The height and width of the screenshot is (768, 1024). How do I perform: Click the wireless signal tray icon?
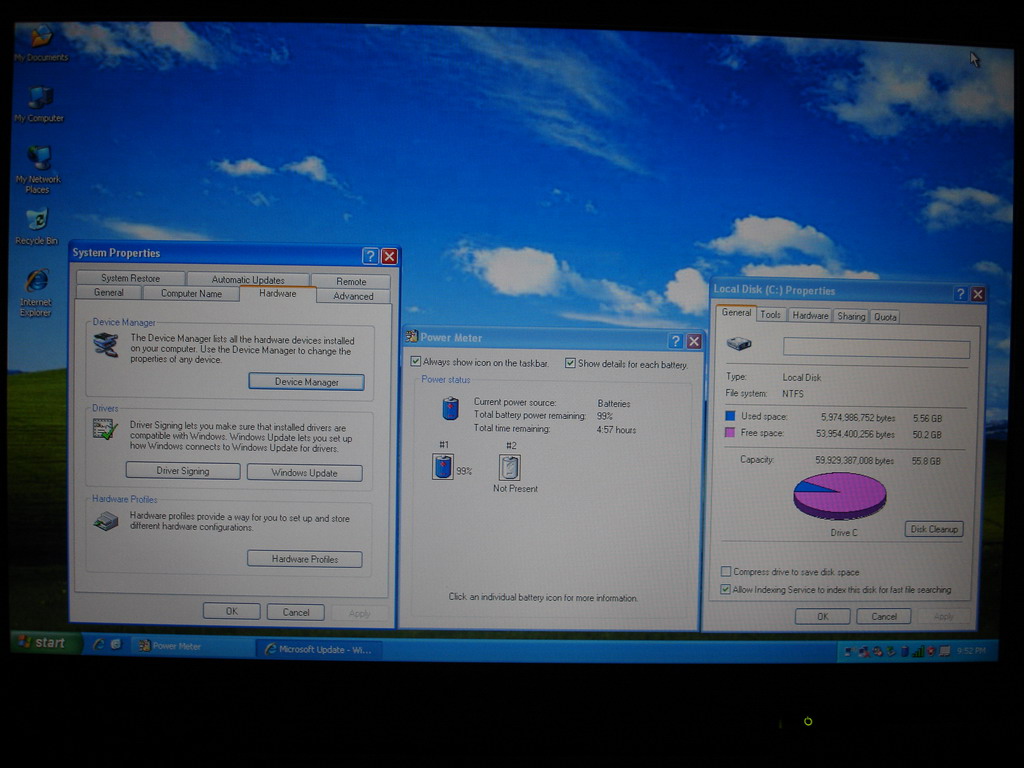[x=918, y=651]
